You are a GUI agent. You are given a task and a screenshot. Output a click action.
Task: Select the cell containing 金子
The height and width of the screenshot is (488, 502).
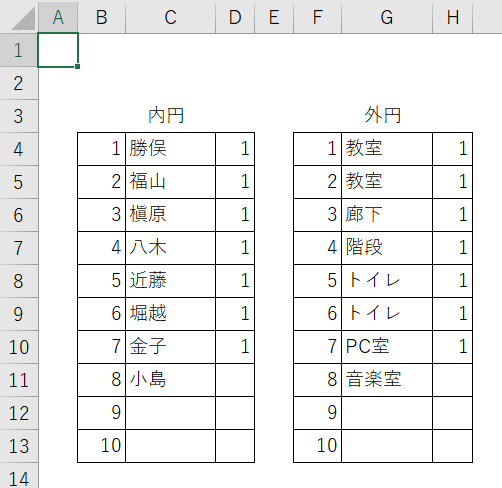170,347
